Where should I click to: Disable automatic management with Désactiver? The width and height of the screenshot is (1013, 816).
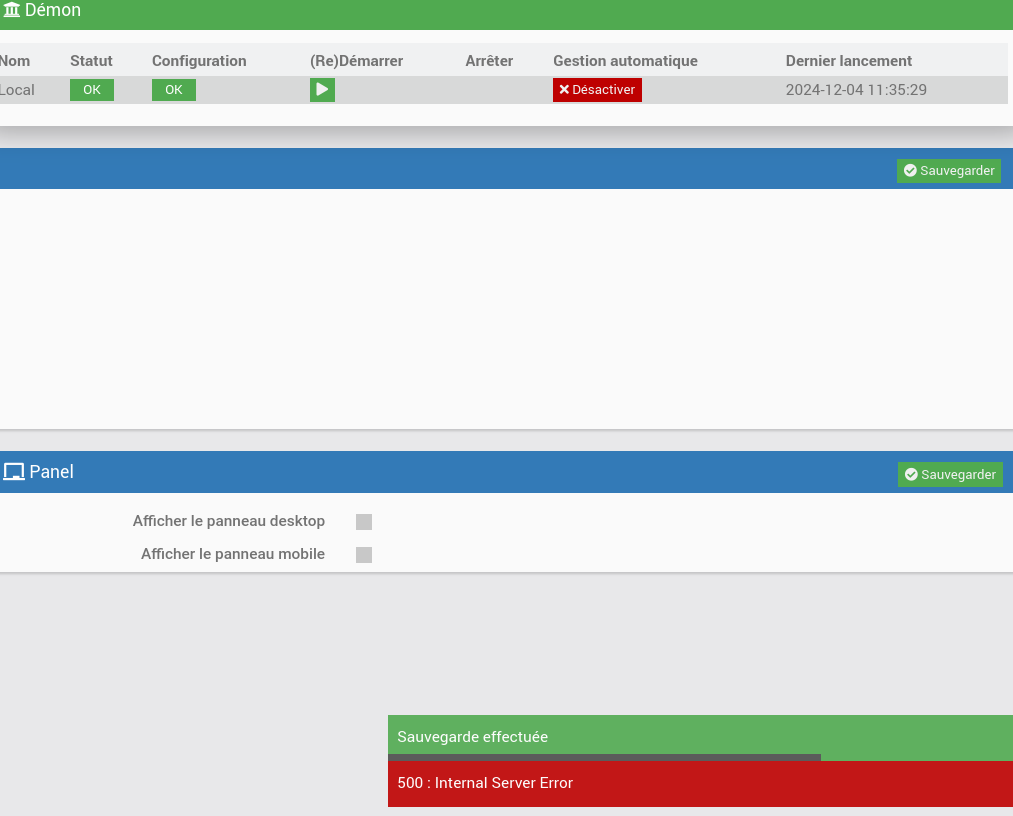[597, 90]
